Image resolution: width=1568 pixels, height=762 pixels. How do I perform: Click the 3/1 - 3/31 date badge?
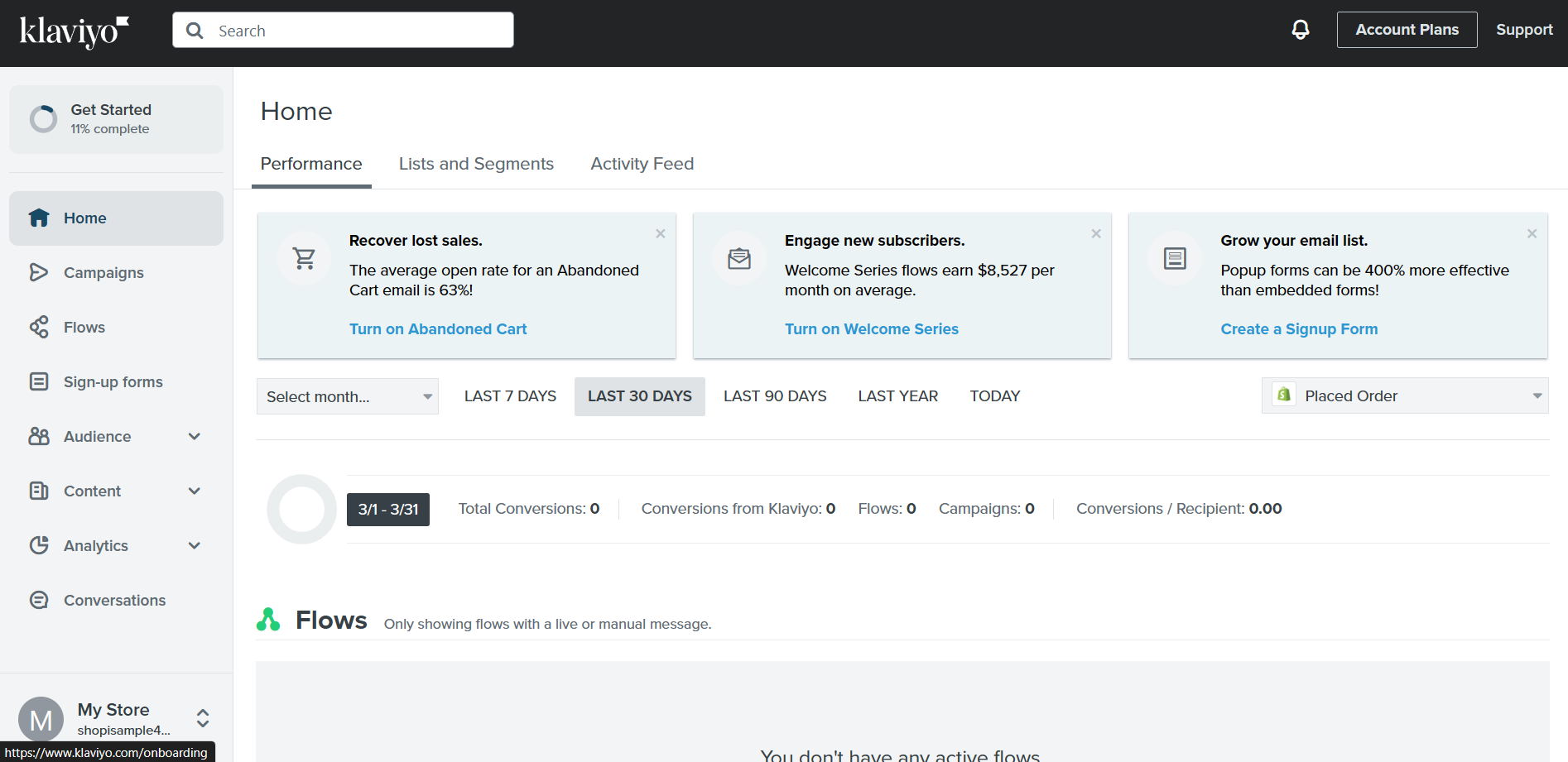coord(388,509)
